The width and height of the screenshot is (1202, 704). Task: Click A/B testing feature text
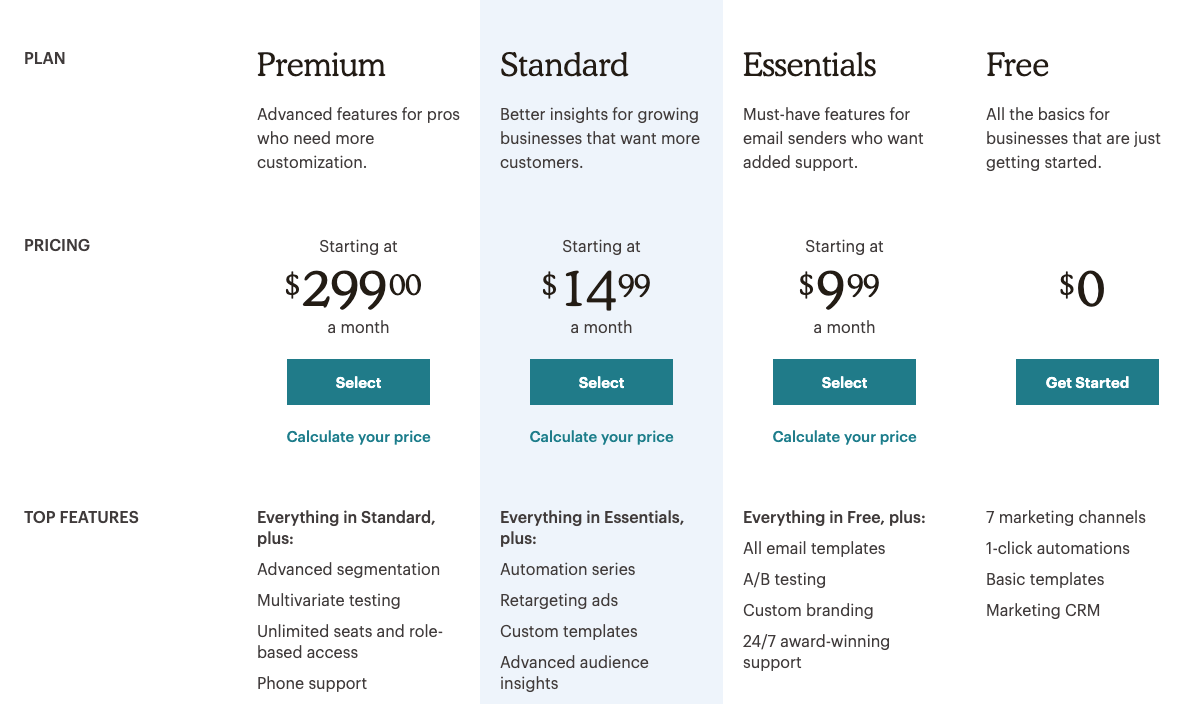tap(784, 579)
